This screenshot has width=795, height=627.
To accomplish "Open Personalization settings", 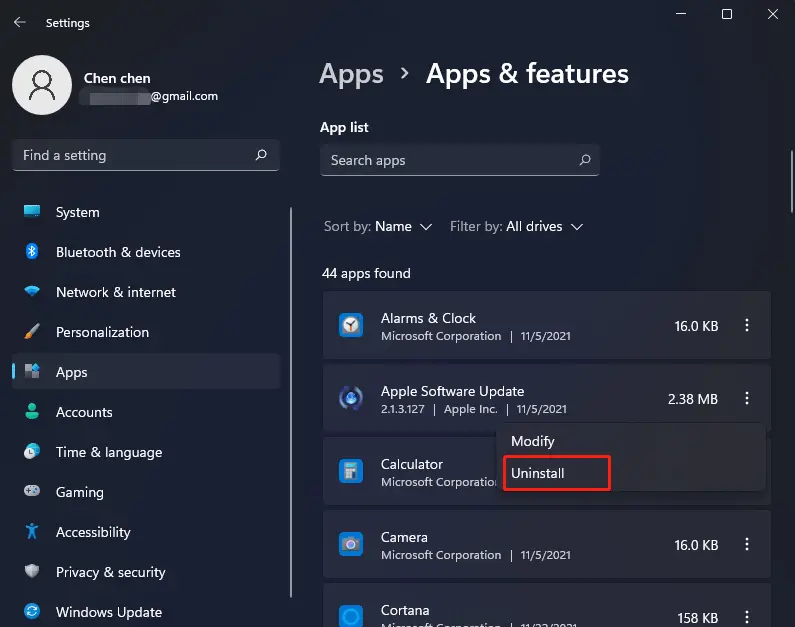I will click(146, 332).
